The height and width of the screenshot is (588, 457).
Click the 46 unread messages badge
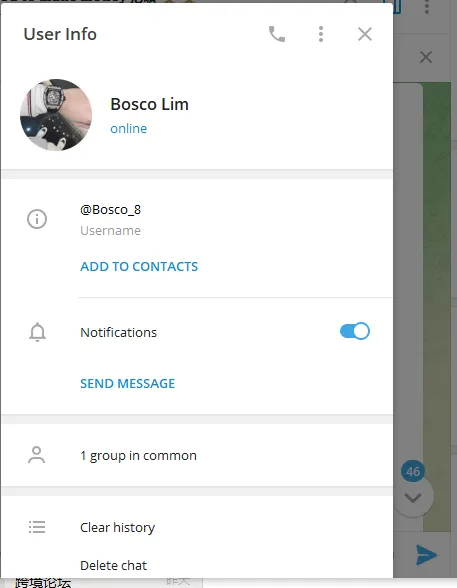tap(413, 471)
